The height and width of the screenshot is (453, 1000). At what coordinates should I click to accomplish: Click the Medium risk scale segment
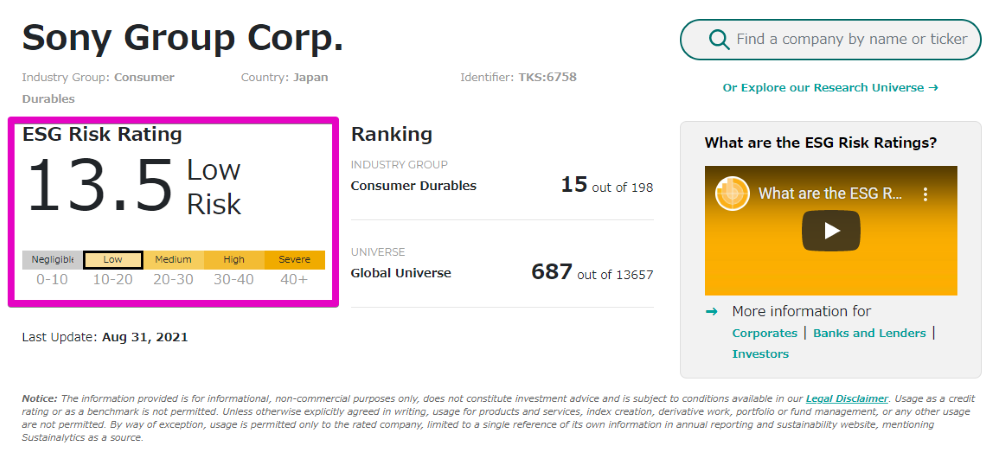pos(173,260)
